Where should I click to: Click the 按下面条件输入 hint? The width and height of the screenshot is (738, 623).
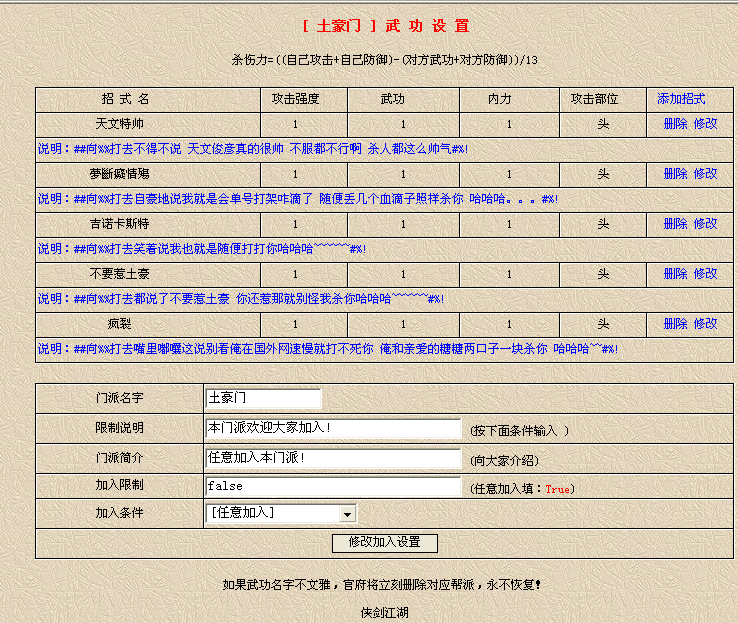[519, 431]
